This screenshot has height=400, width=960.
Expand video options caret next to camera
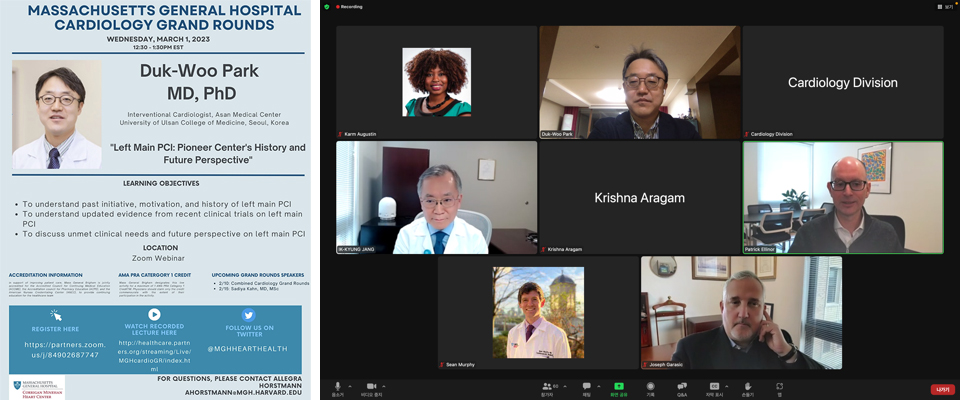click(x=384, y=386)
